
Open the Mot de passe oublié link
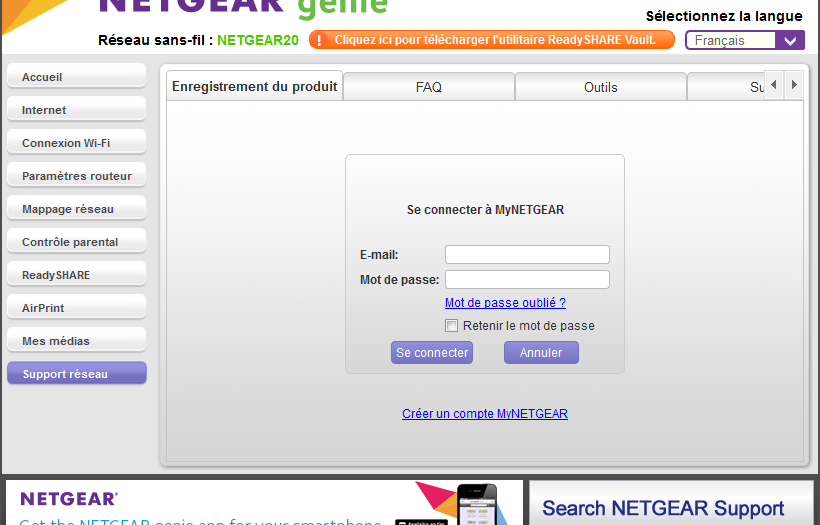(x=505, y=303)
